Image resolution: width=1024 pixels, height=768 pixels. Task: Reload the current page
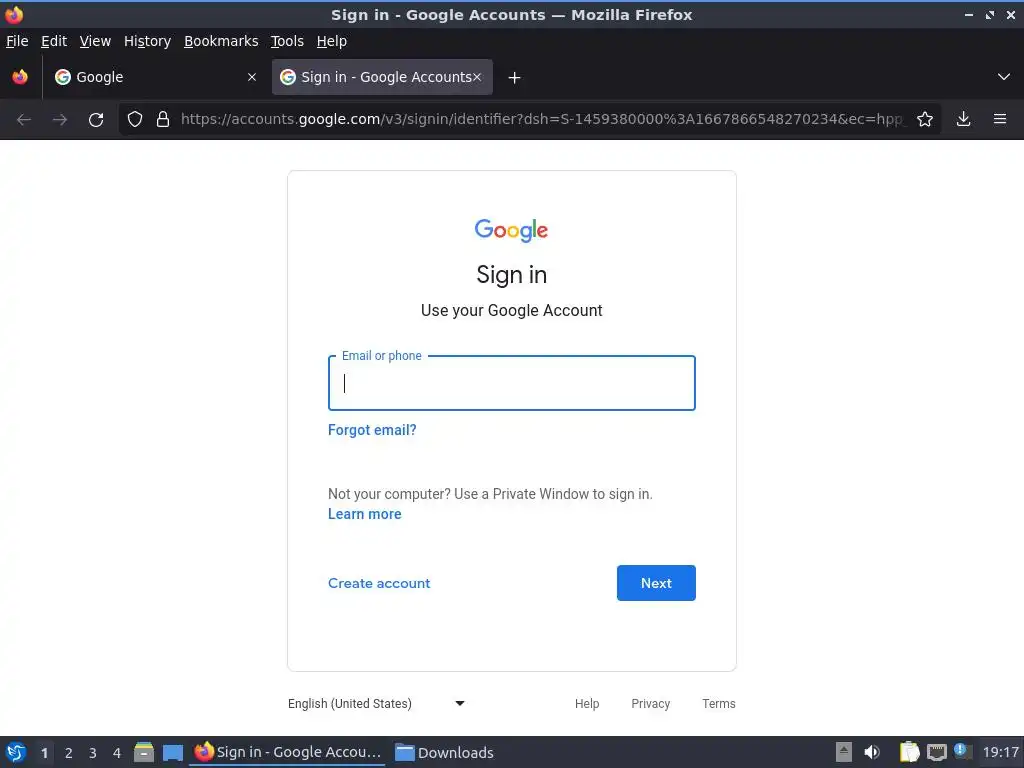coord(96,120)
